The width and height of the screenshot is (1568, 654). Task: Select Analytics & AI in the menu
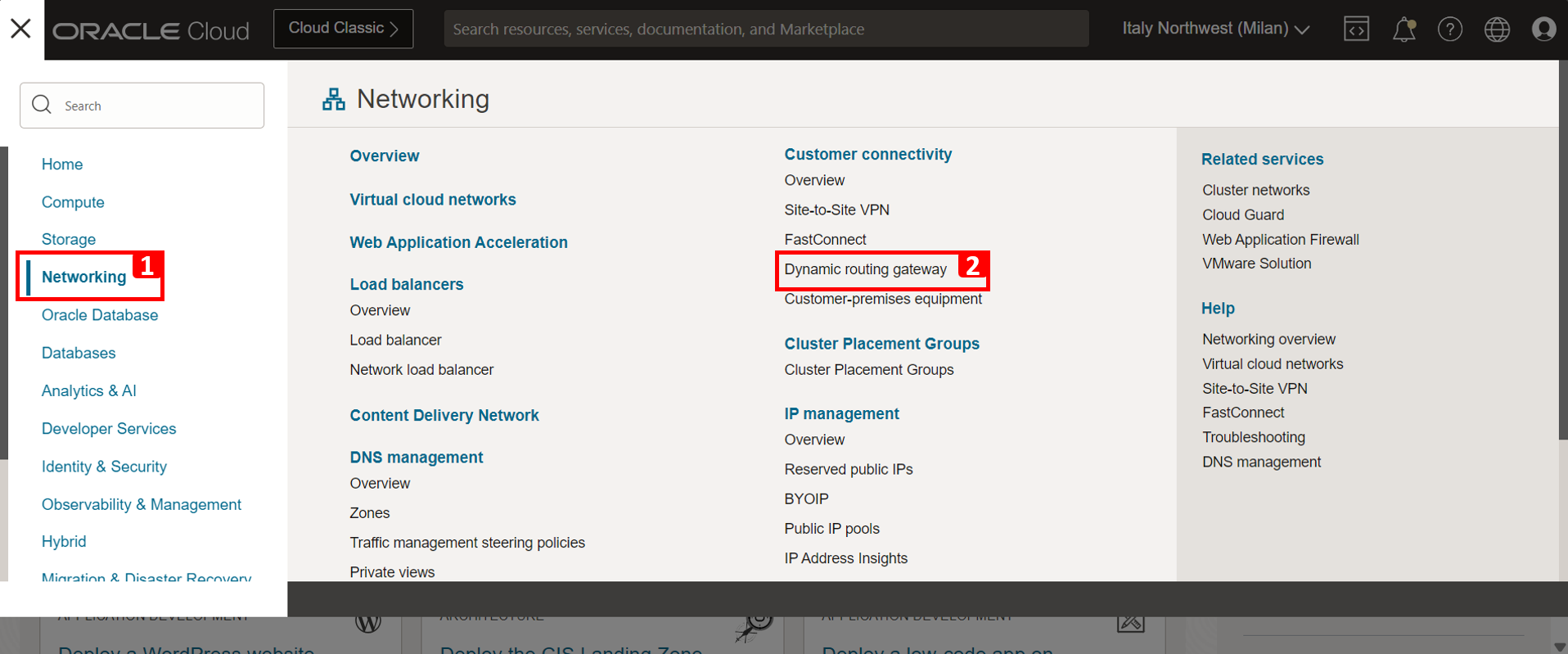89,390
